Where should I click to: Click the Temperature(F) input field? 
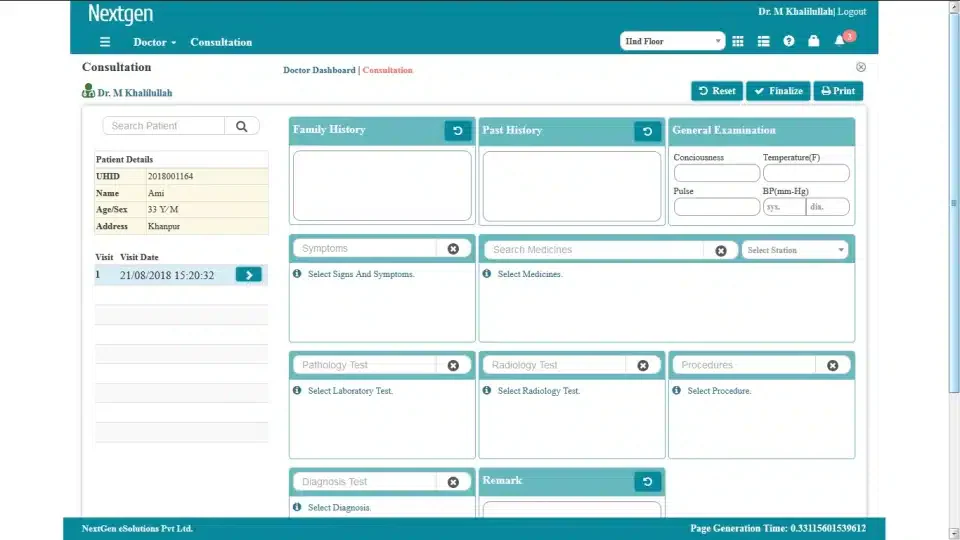point(806,173)
